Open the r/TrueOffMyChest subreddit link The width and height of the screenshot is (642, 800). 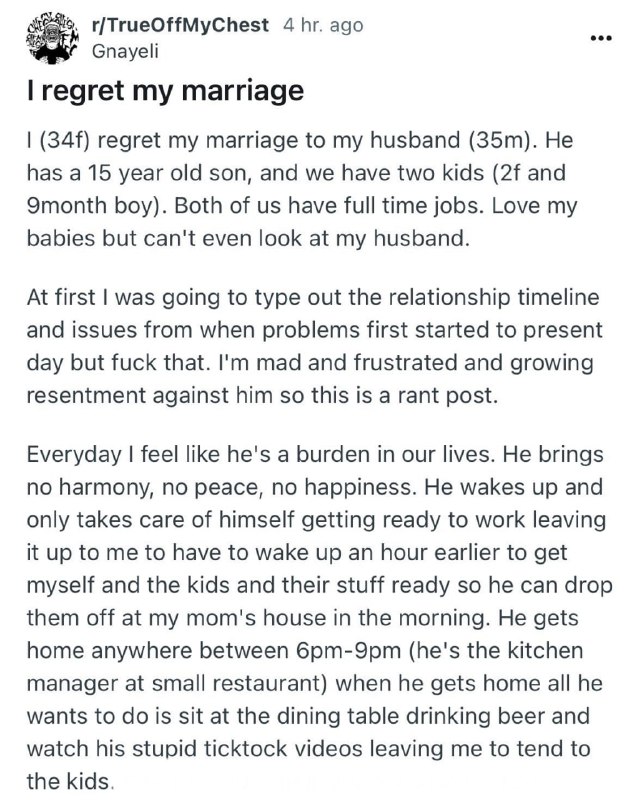click(x=180, y=25)
